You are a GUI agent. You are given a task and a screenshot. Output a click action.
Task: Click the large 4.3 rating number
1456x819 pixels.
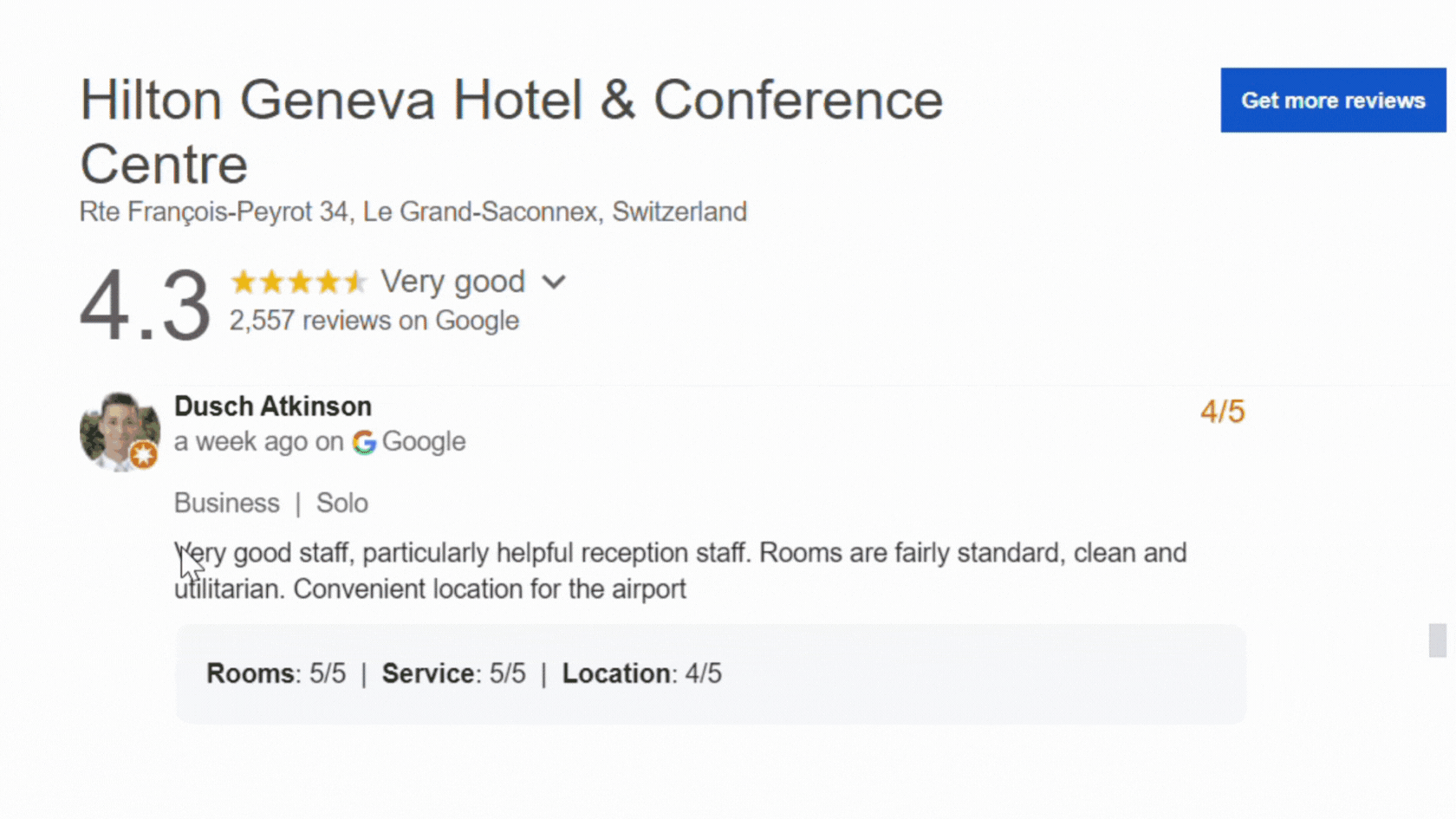pyautogui.click(x=145, y=305)
